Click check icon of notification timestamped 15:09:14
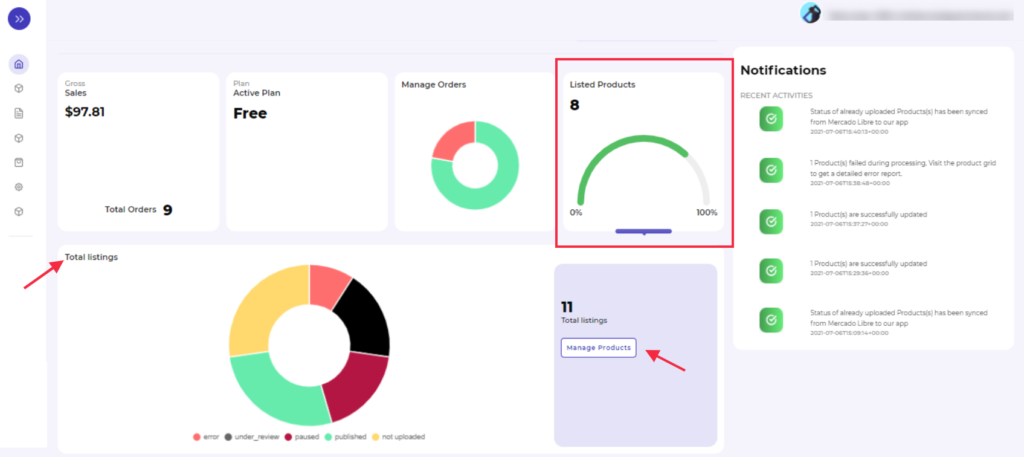Viewport: 1024px width, 457px height. tap(771, 320)
